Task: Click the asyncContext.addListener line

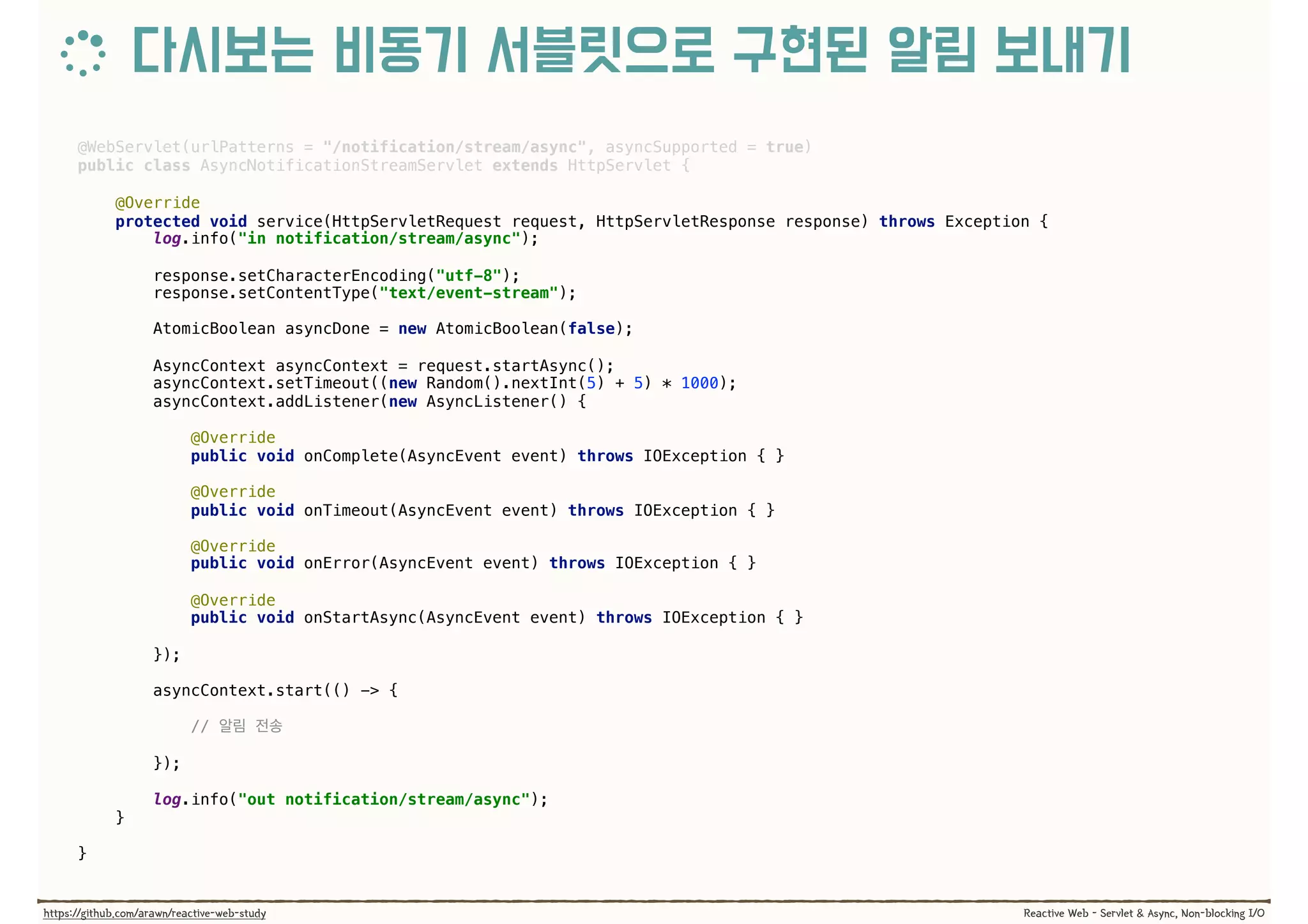Action: (x=369, y=402)
